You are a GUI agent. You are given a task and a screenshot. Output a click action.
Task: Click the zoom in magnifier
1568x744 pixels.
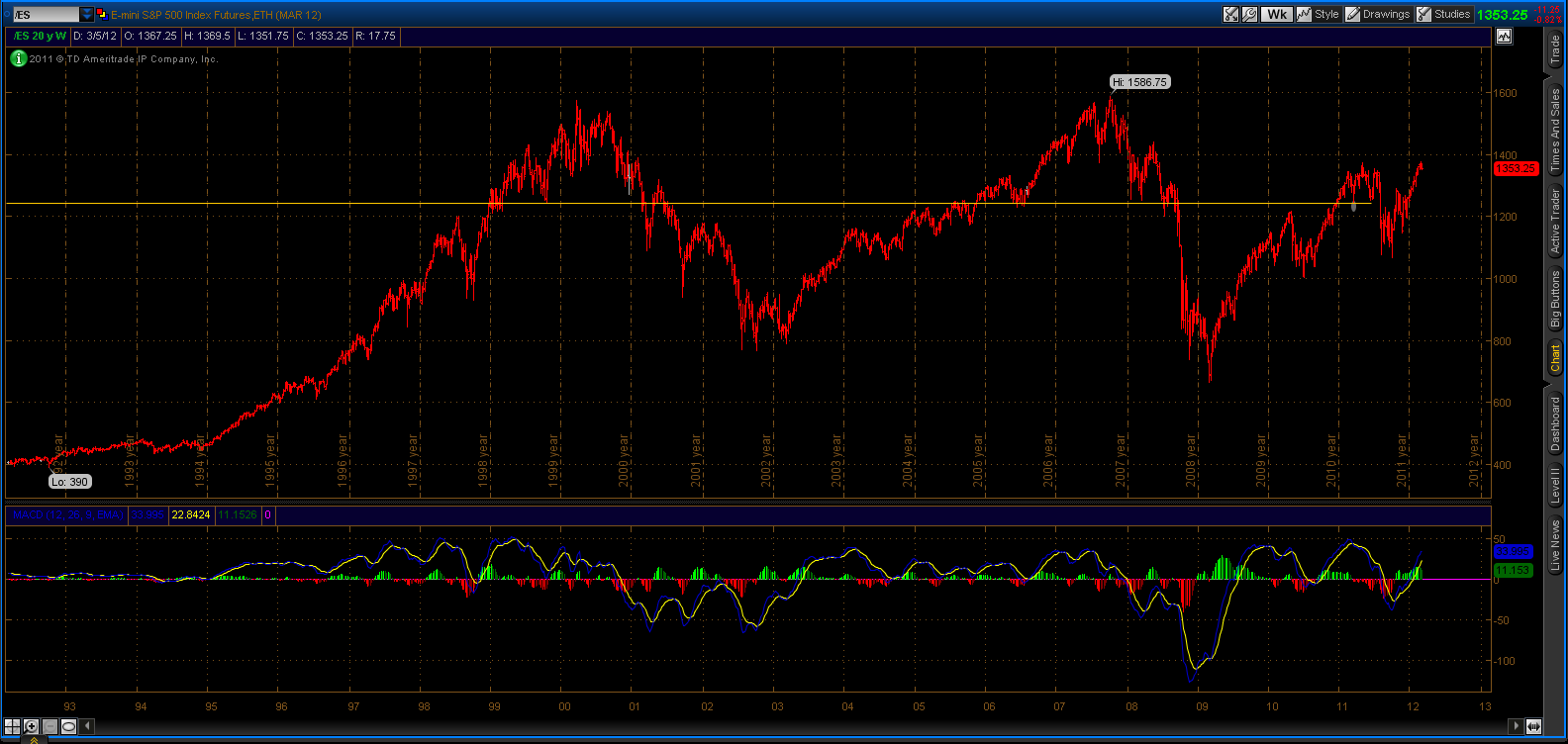[x=32, y=726]
